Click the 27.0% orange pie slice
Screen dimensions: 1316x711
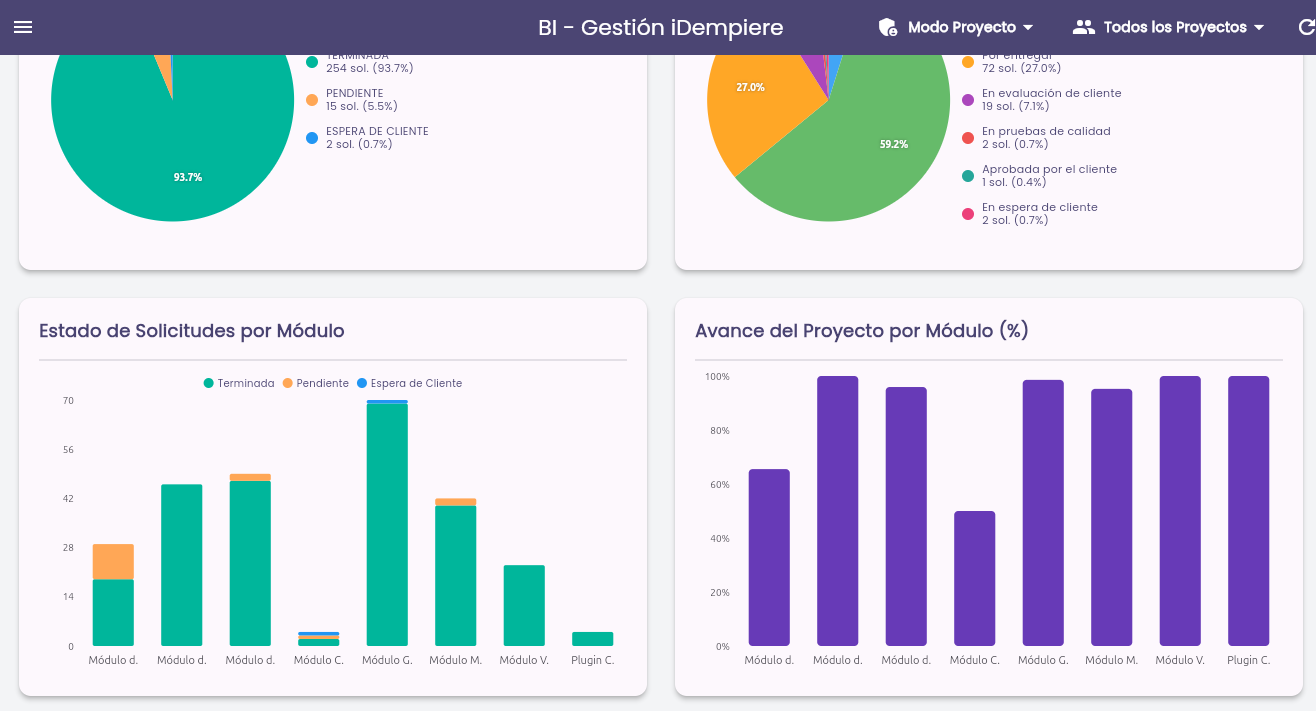click(760, 110)
